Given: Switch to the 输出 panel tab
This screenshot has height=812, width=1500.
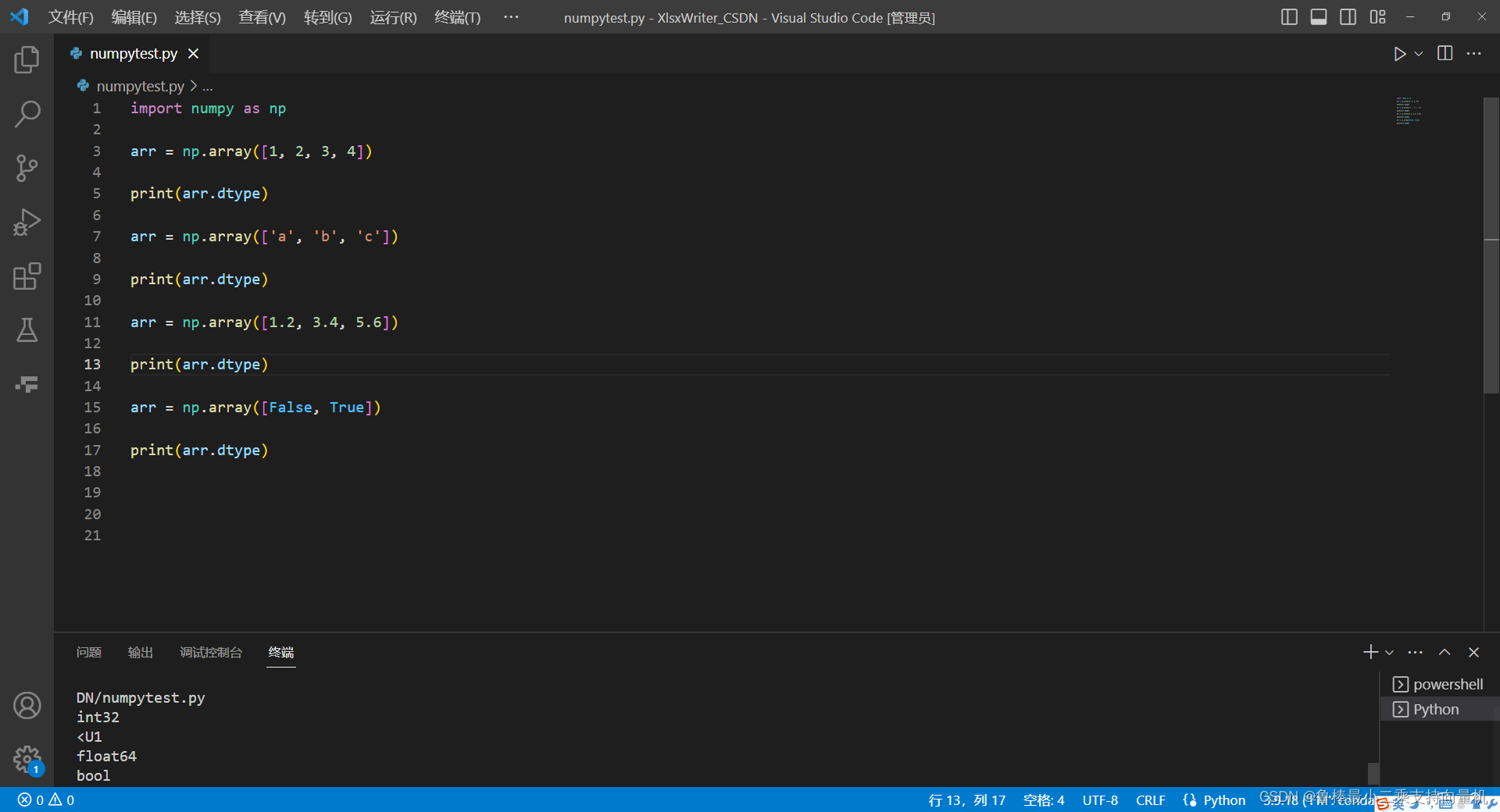Looking at the screenshot, I should coord(141,653).
